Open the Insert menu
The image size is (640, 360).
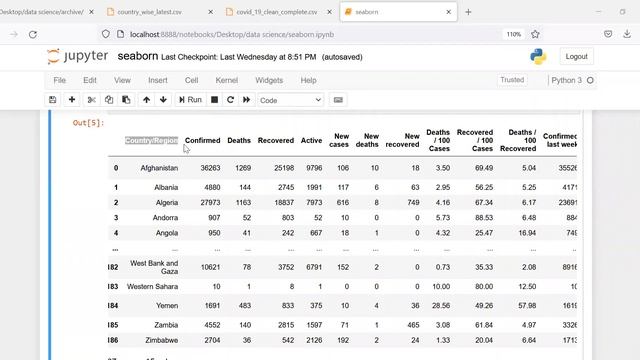point(158,80)
